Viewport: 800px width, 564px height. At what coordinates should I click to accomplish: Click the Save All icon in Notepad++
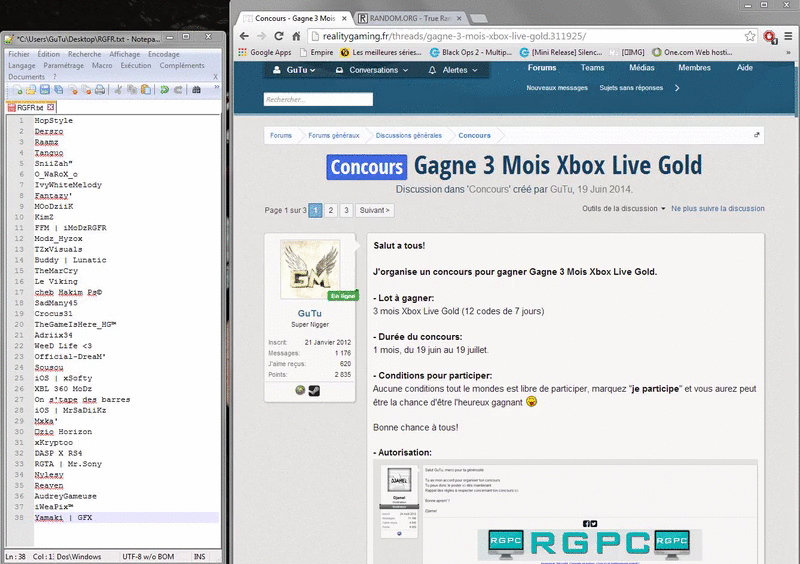59,90
